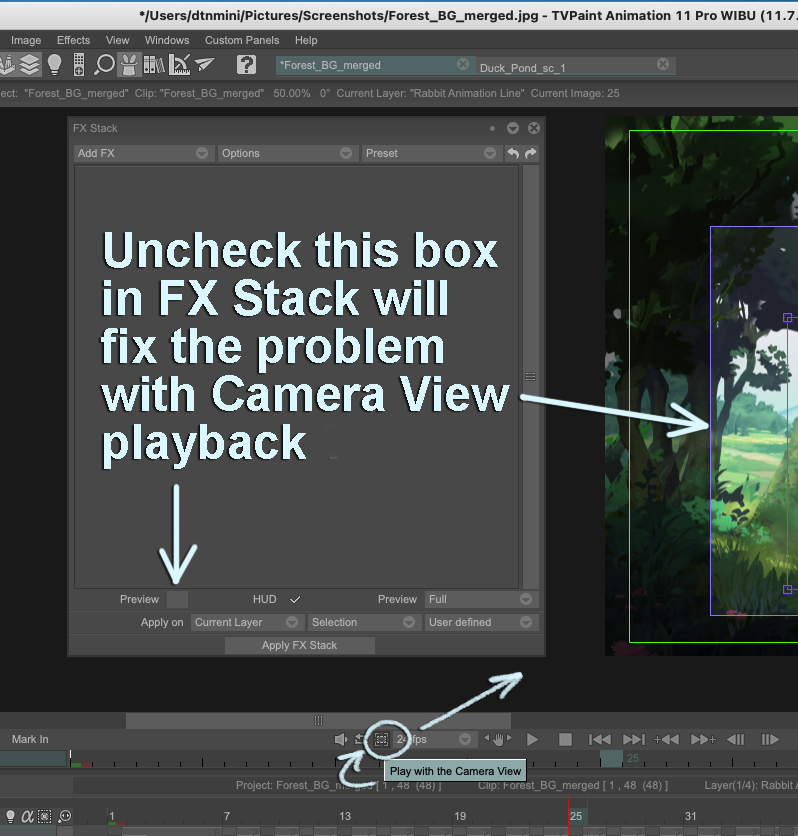Select the magnifier zoom tool

[104, 65]
